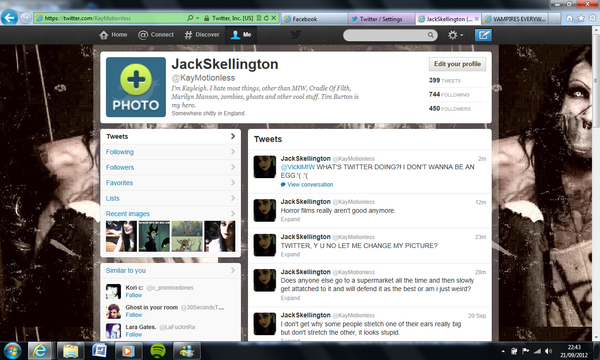Click the Ghost in your room avatar

(113, 311)
